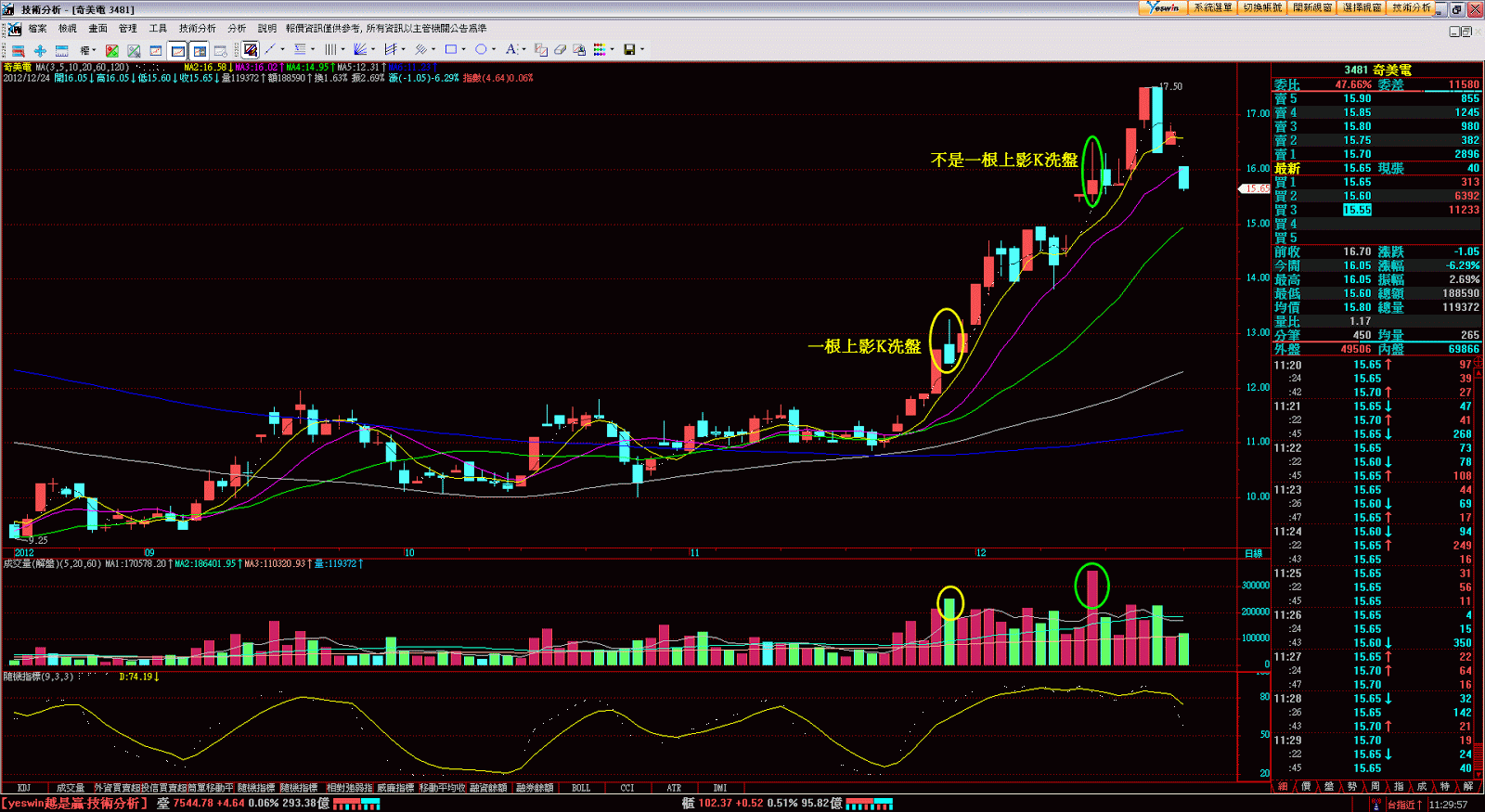Select the vertical lines drawing tool
1485x812 pixels.
(330, 50)
